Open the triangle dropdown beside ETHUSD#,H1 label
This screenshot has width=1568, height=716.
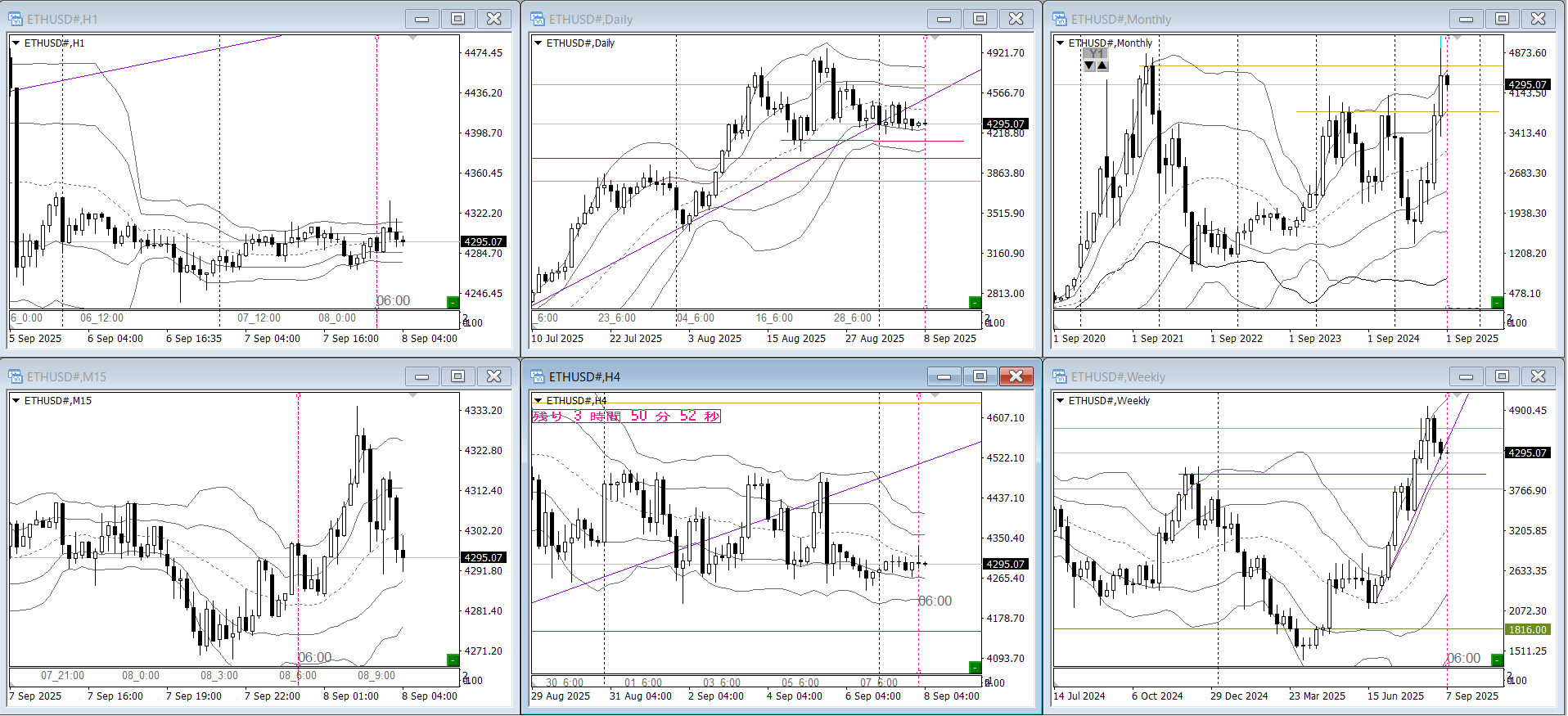pyautogui.click(x=16, y=43)
